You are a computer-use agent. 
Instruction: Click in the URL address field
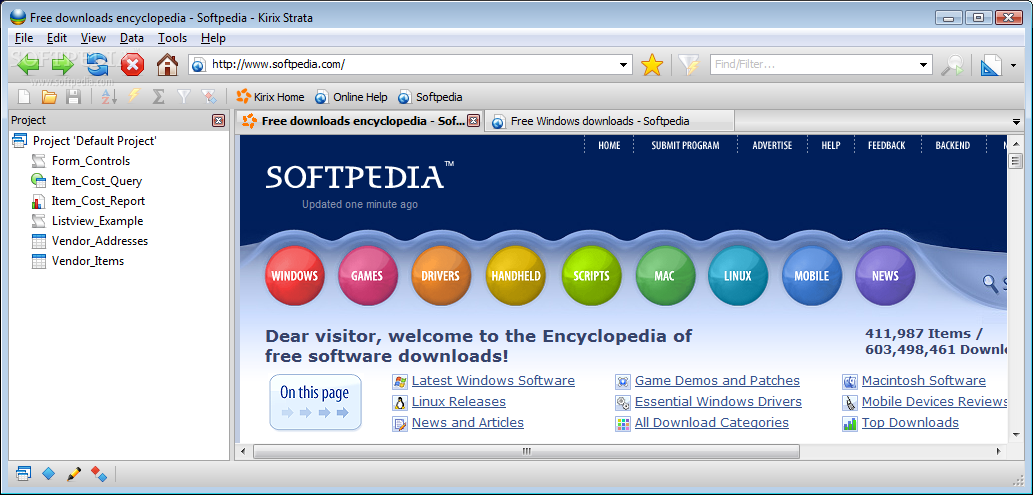(x=412, y=65)
